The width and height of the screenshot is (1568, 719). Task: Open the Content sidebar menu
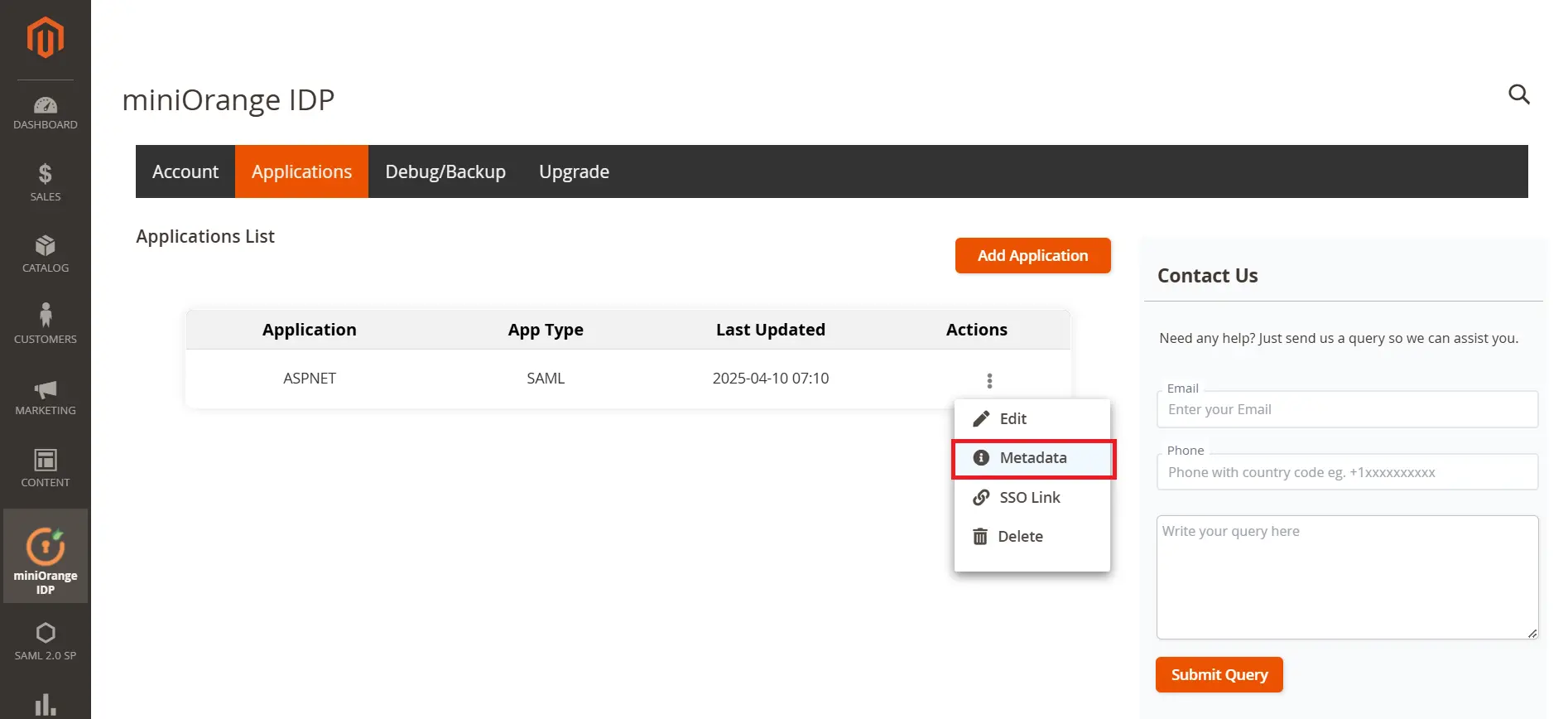pyautogui.click(x=46, y=468)
